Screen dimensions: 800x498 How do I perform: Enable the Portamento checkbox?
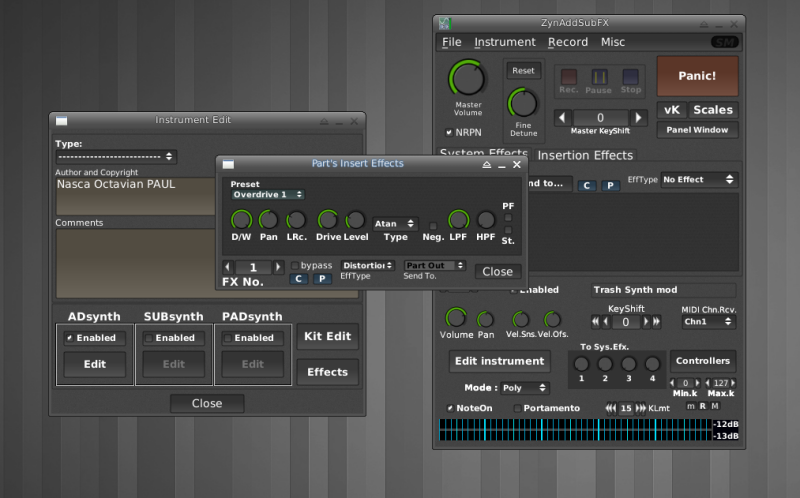click(517, 408)
